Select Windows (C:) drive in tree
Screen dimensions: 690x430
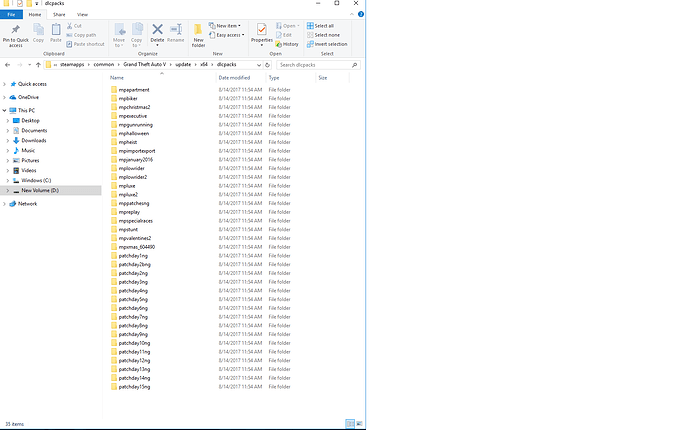pos(36,180)
